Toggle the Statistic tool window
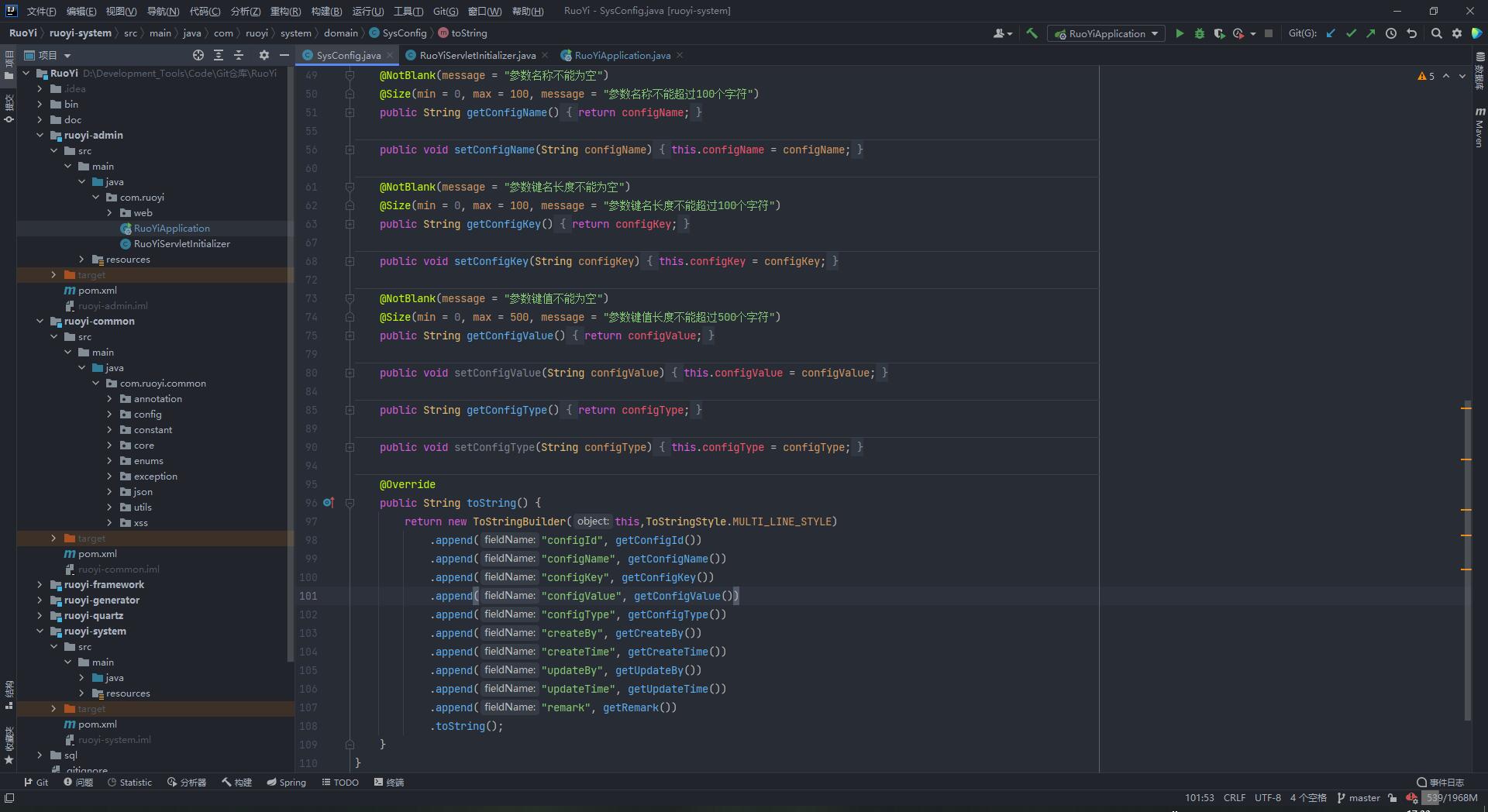 pos(130,783)
